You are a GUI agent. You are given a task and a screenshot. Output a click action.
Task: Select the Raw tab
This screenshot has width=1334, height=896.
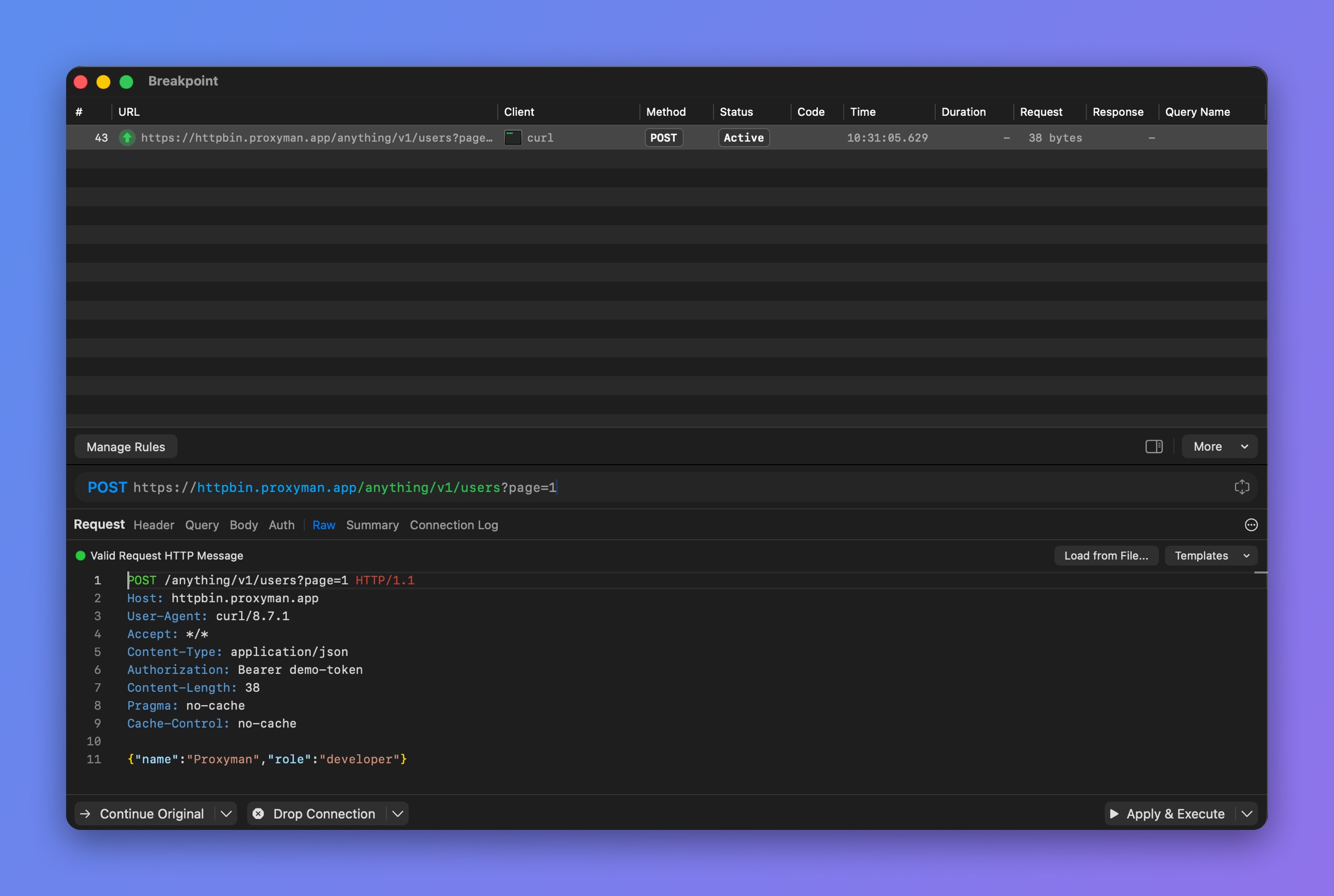[x=324, y=525]
